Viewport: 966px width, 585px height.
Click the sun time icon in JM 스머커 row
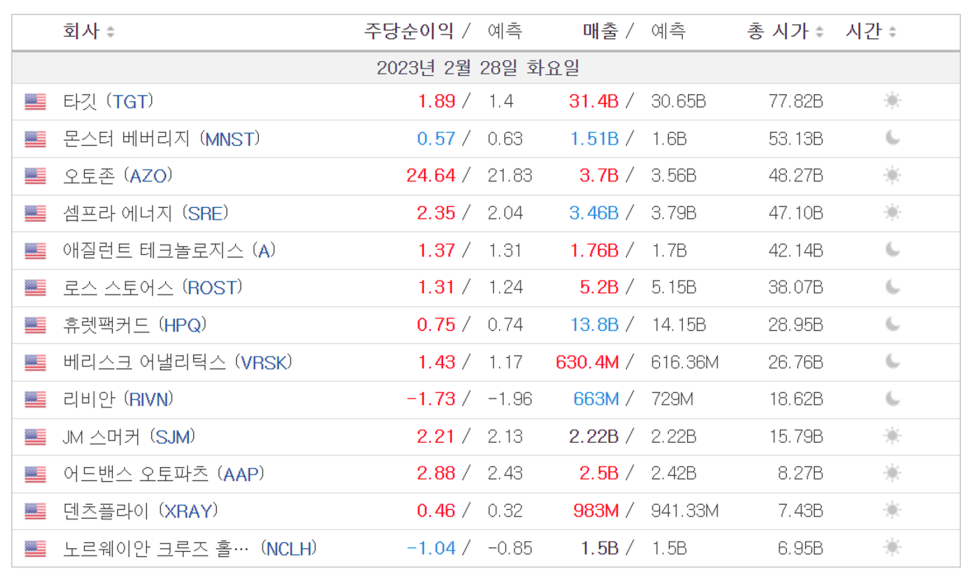(x=892, y=436)
